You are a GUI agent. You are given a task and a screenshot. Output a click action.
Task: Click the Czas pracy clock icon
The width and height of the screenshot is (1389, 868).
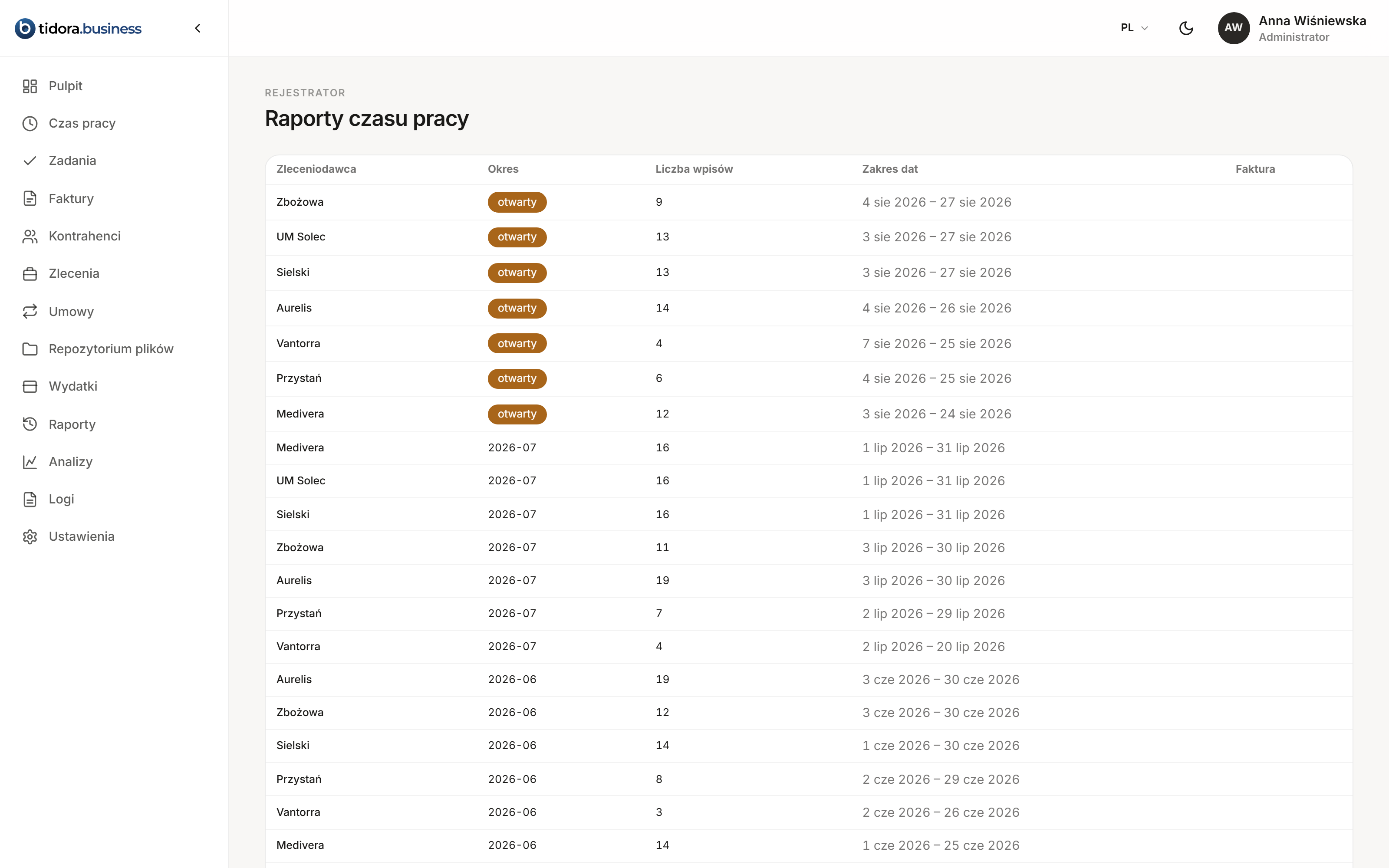pos(30,123)
